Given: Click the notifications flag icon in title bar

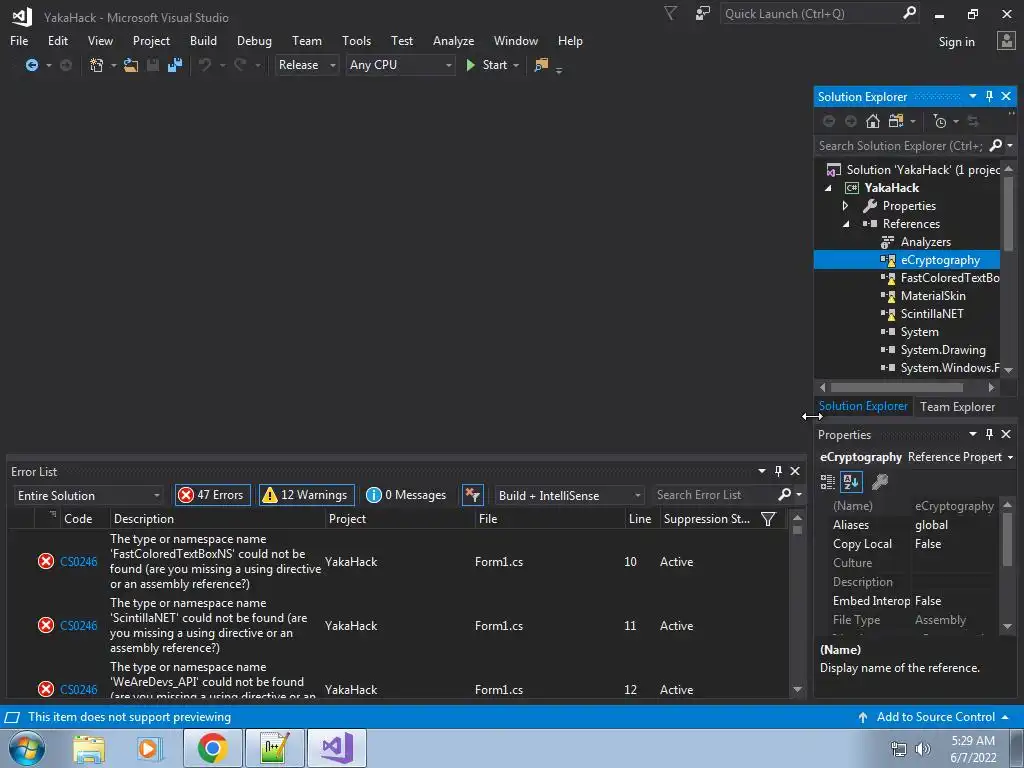Looking at the screenshot, I should click(670, 13).
